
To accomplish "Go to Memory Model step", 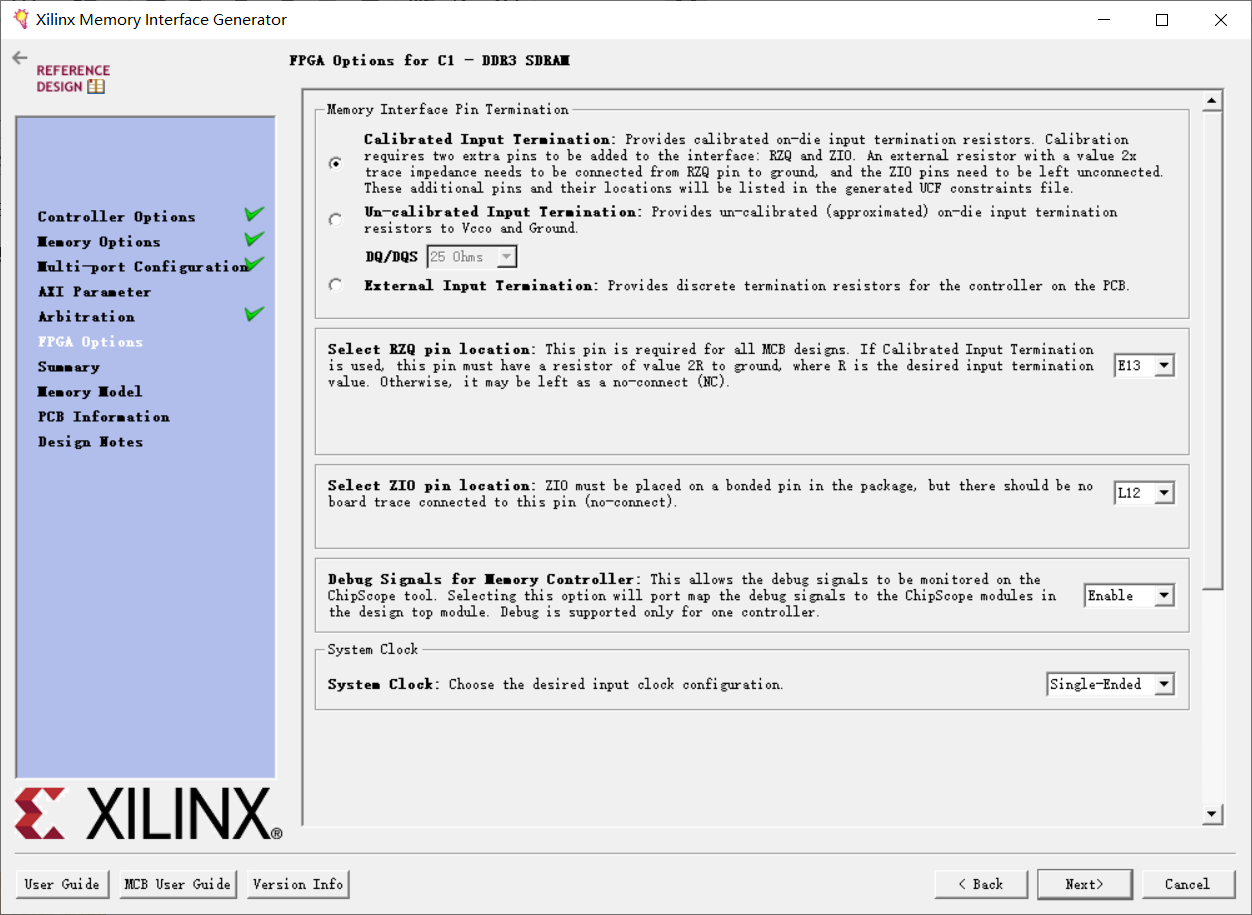I will 90,392.
